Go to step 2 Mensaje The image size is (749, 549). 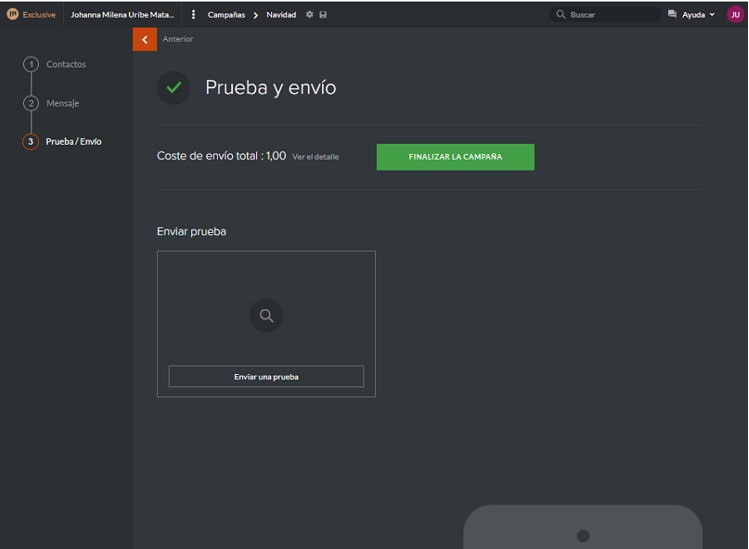point(62,103)
